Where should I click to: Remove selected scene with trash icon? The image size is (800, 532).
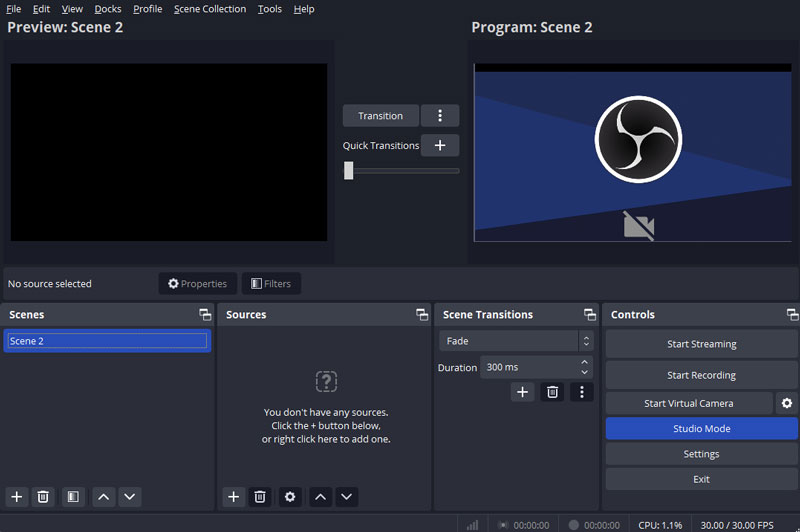click(x=43, y=496)
